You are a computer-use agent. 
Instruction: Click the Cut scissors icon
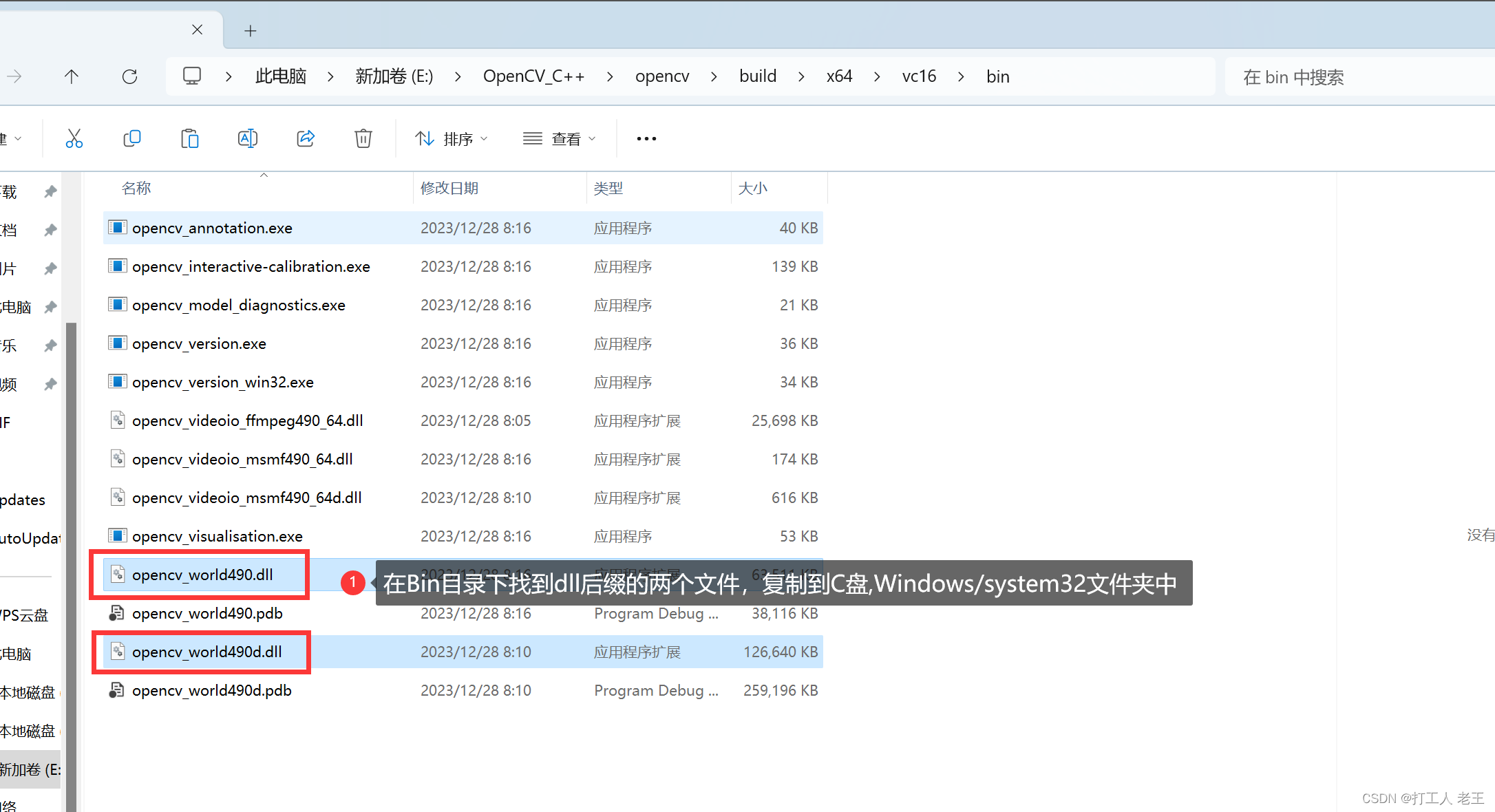74,138
